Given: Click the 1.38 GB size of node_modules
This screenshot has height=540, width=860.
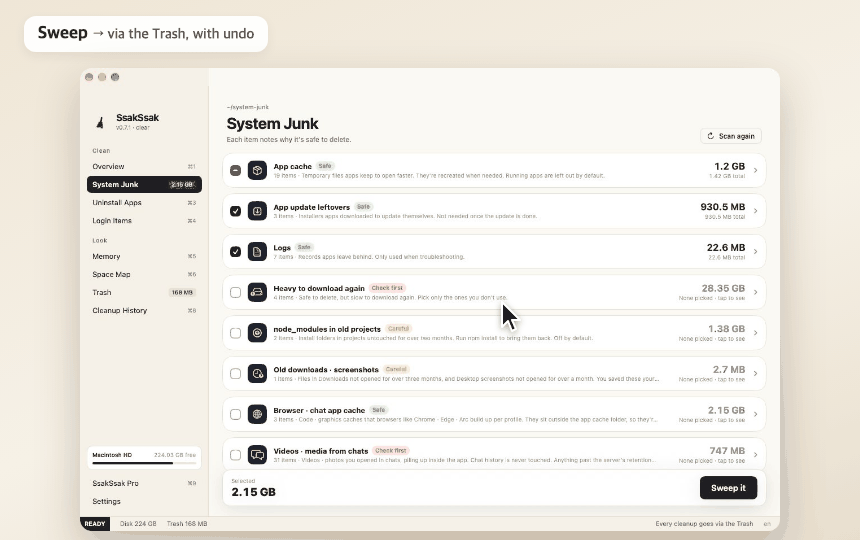Looking at the screenshot, I should tap(727, 328).
